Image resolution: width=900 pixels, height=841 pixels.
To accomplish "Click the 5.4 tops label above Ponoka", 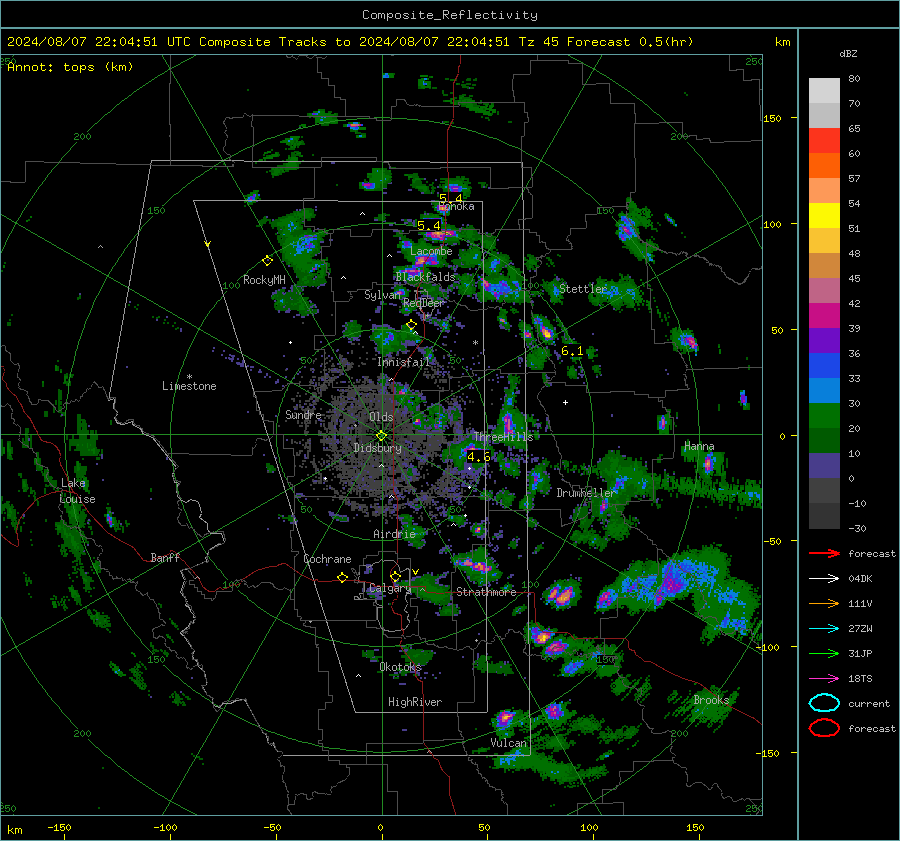I will click(x=451, y=198).
